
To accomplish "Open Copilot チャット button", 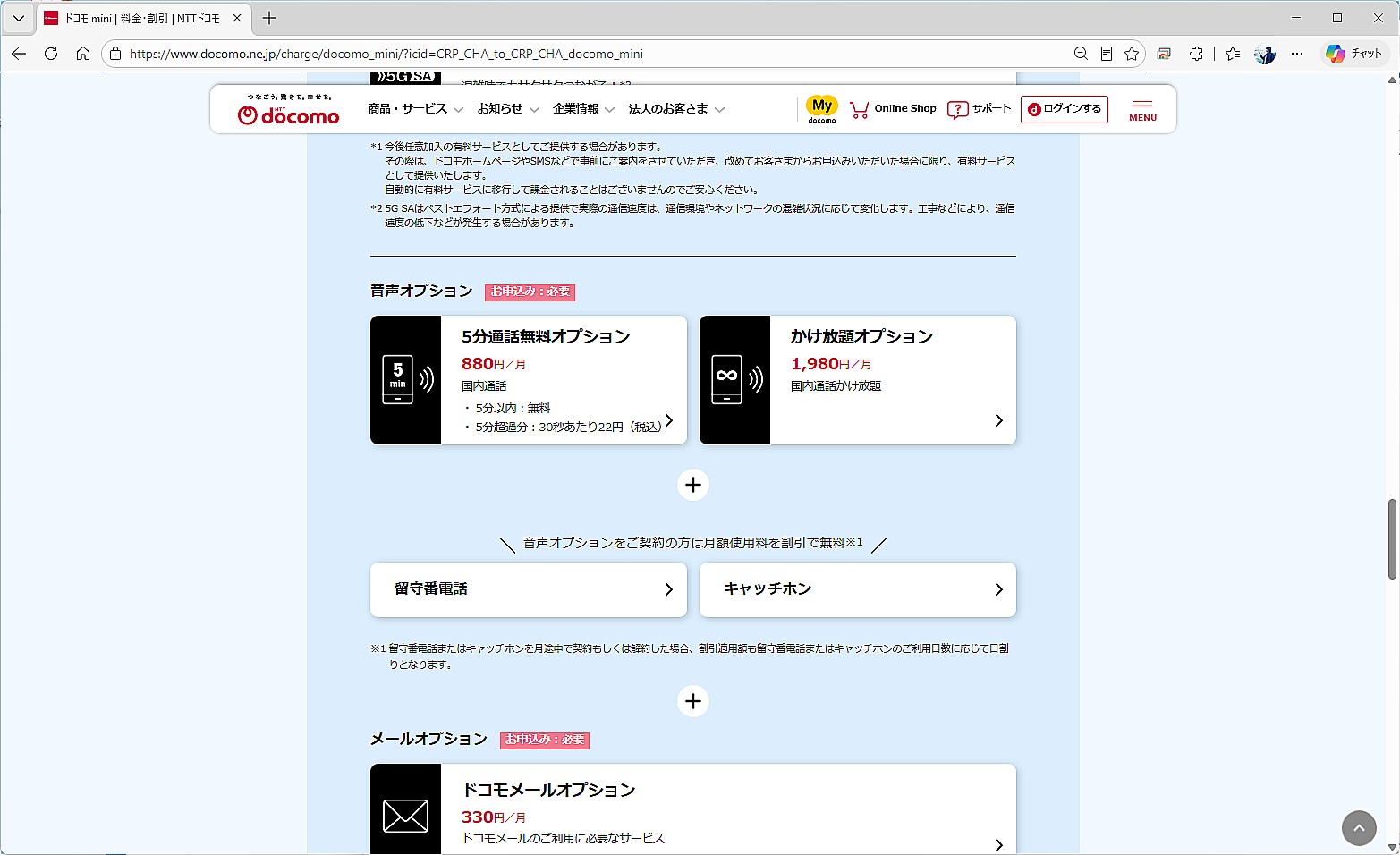I will 1354,54.
